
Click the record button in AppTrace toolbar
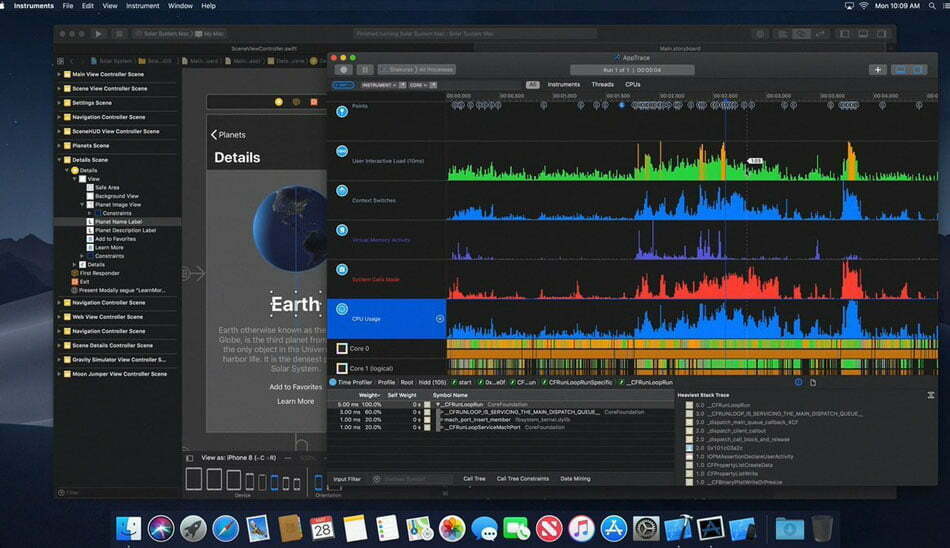344,70
